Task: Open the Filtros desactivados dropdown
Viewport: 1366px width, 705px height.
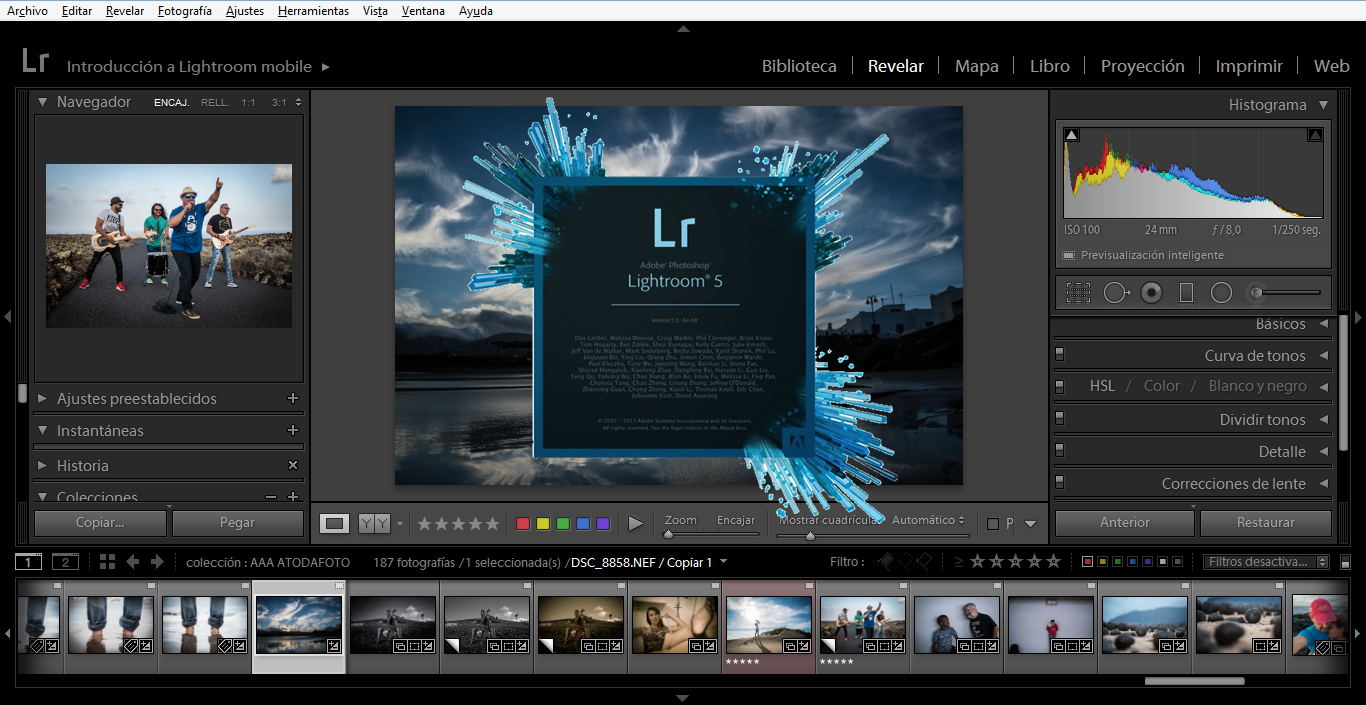Action: (1267, 562)
